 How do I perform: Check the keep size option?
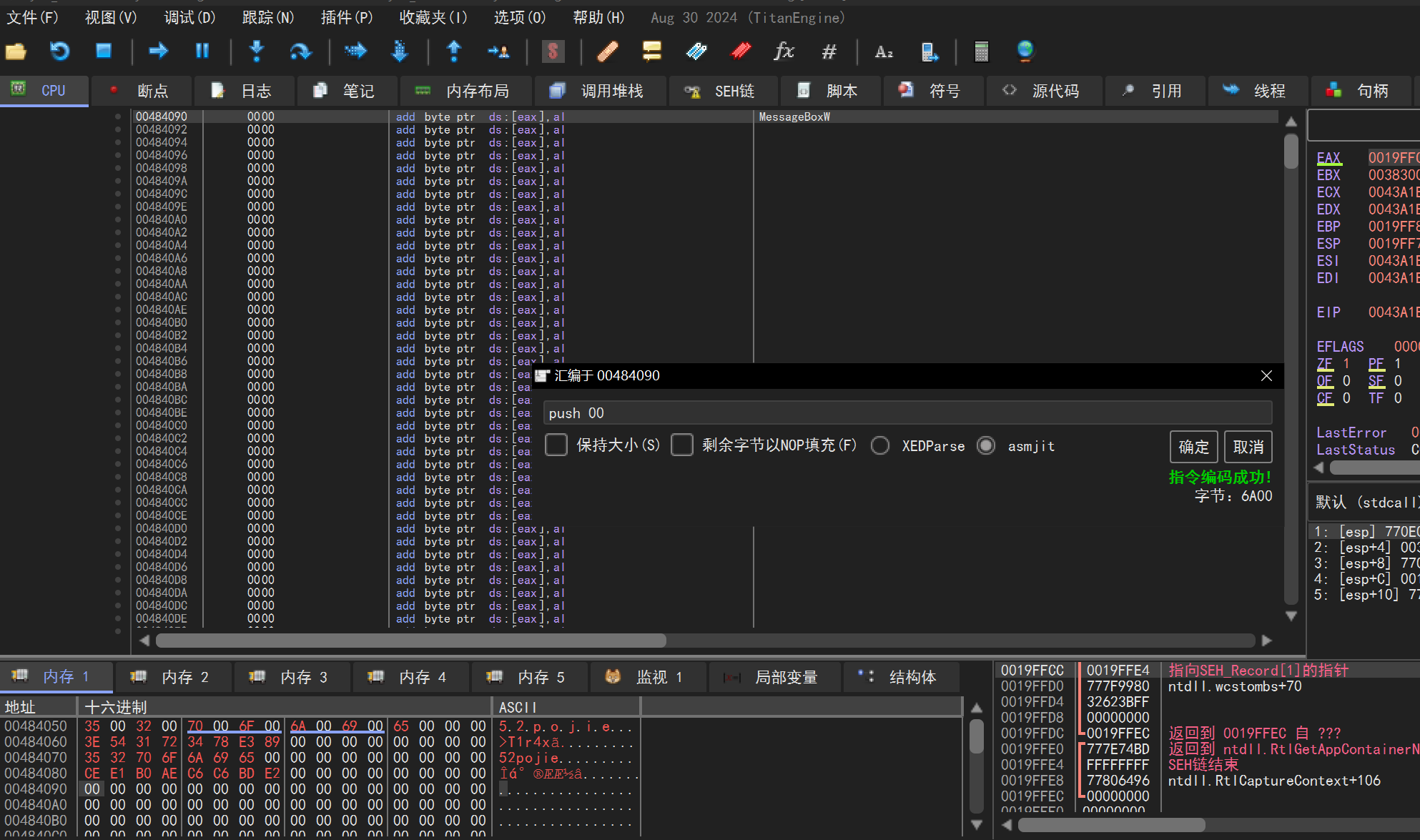point(556,445)
